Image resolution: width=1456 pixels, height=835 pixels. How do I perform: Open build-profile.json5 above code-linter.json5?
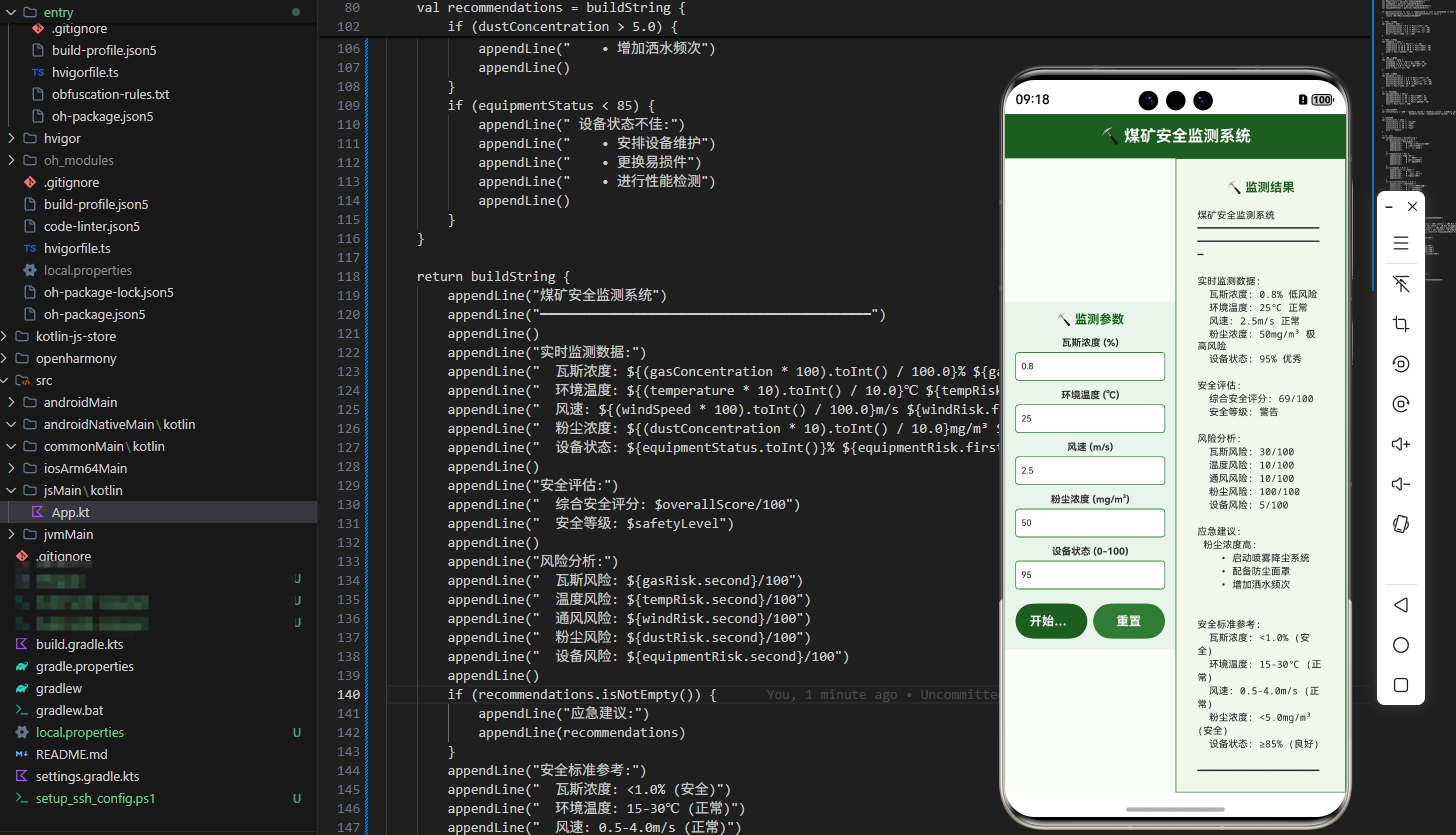96,204
